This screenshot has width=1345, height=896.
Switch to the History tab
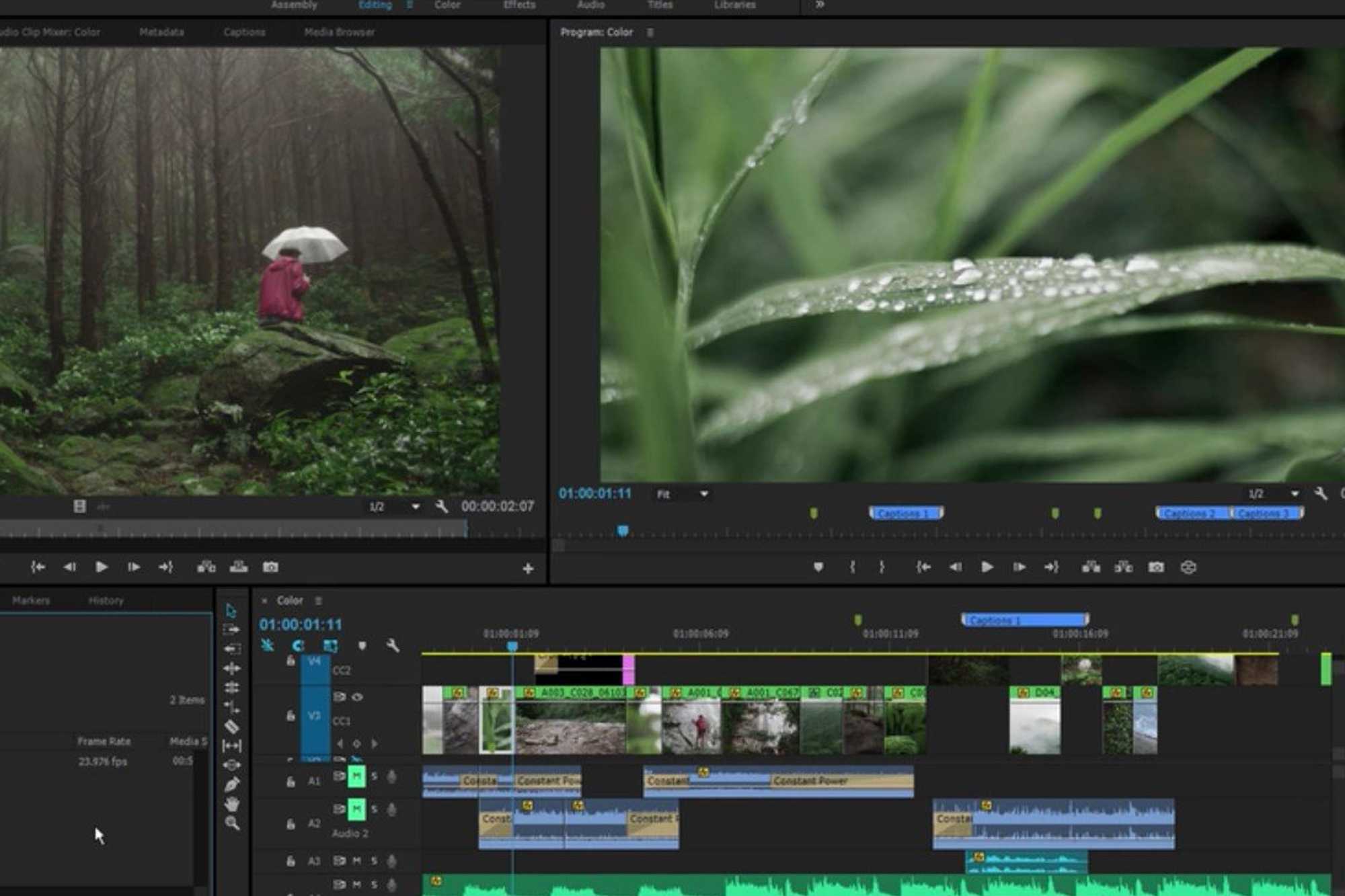pyautogui.click(x=106, y=600)
